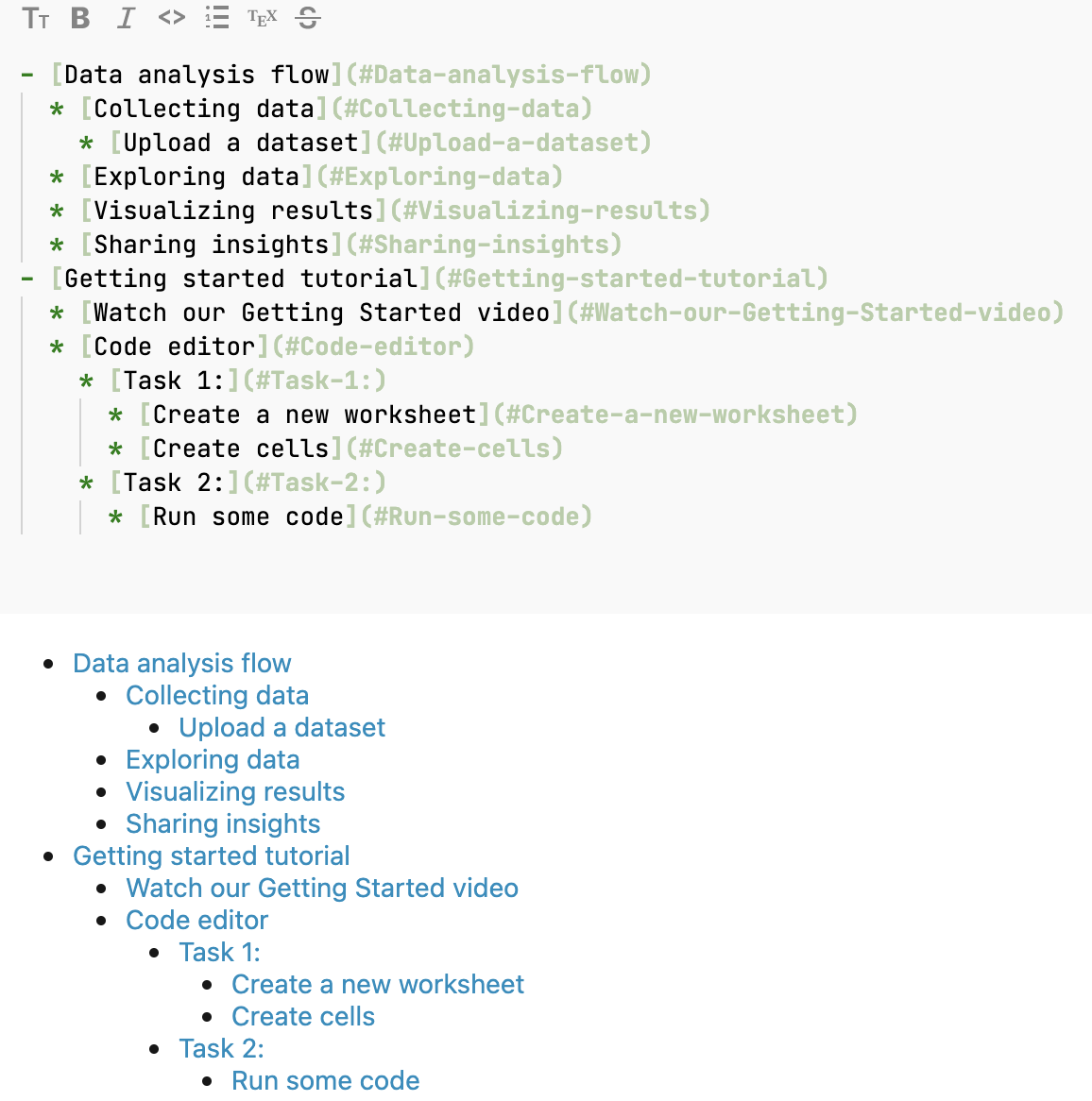Apply strikethrough formatting from the toolbar
This screenshot has width=1092, height=1101.
[x=307, y=18]
